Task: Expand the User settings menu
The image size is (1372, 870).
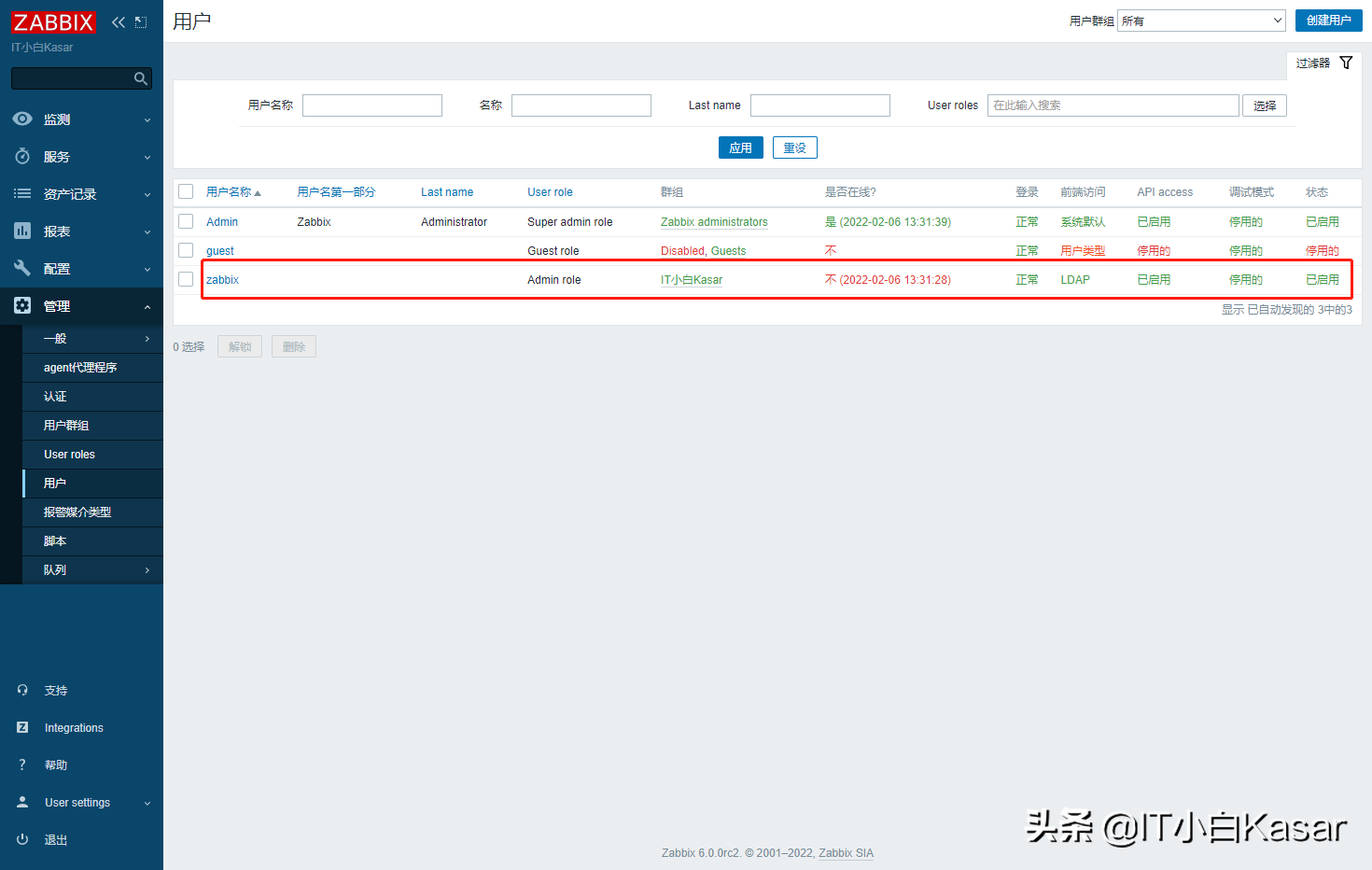Action: point(81,802)
